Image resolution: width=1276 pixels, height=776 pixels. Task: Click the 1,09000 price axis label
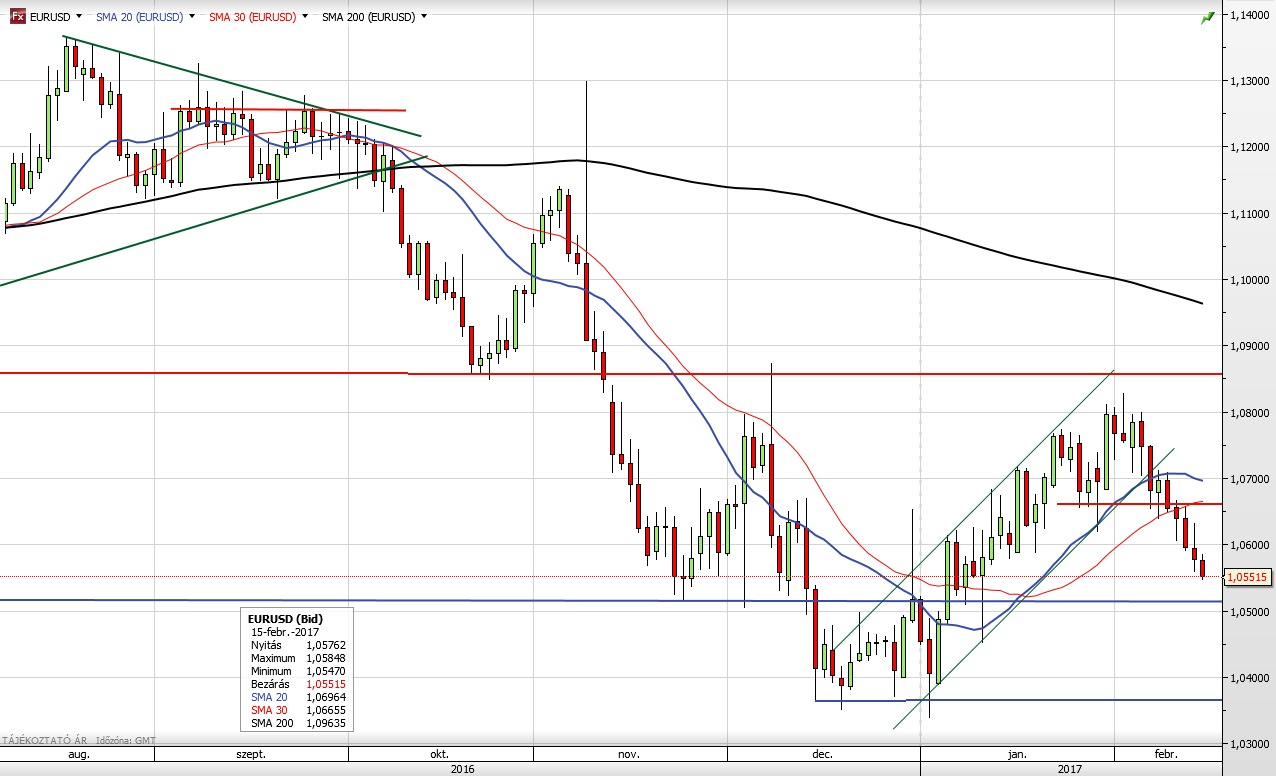click(x=1249, y=346)
